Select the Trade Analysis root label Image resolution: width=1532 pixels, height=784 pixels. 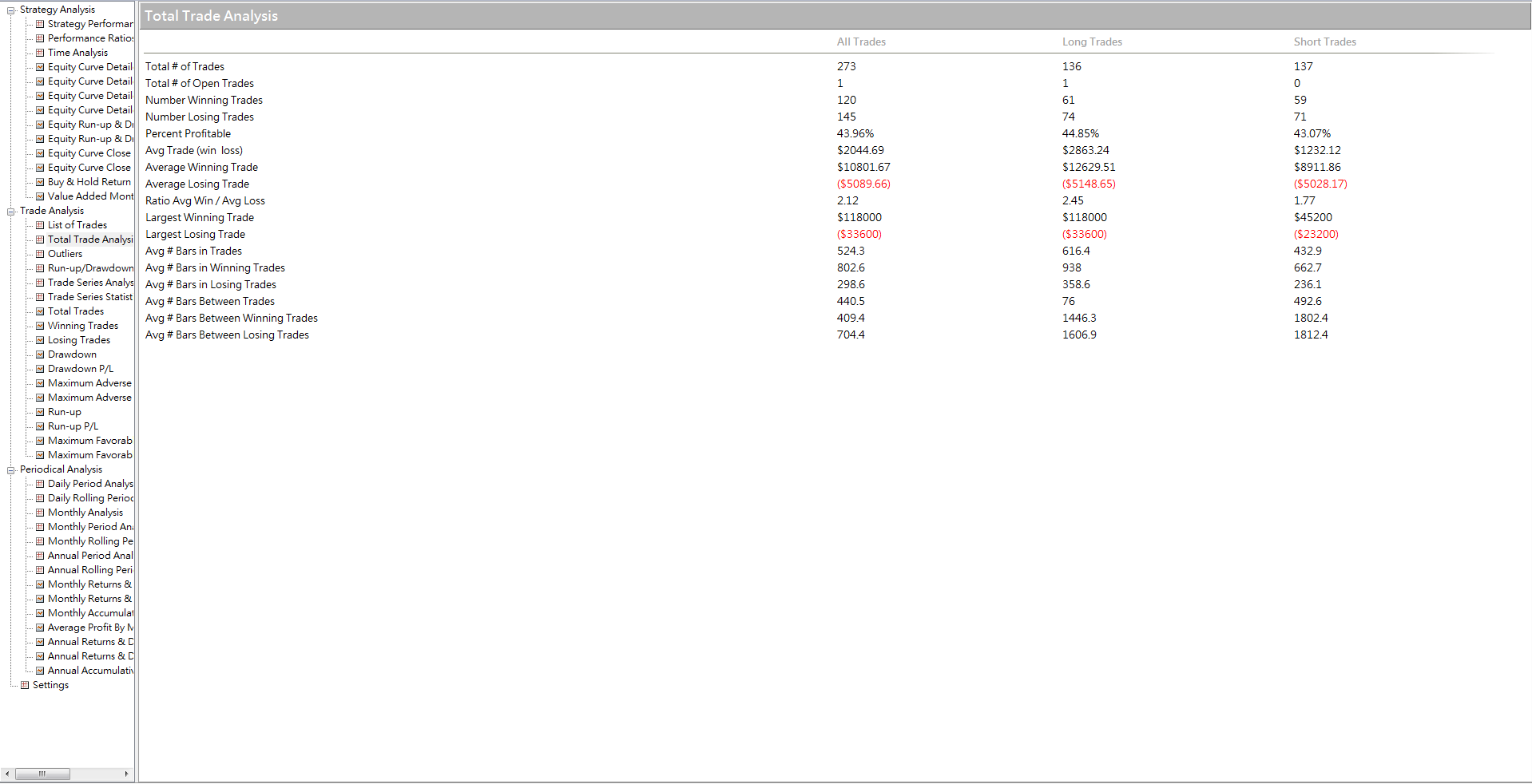(x=52, y=211)
